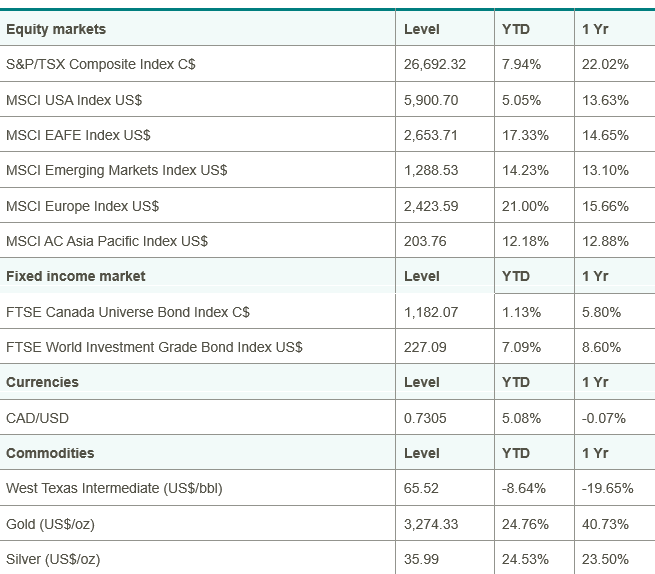Select the CAD/USD row label
The width and height of the screenshot is (655, 574).
[x=37, y=418]
